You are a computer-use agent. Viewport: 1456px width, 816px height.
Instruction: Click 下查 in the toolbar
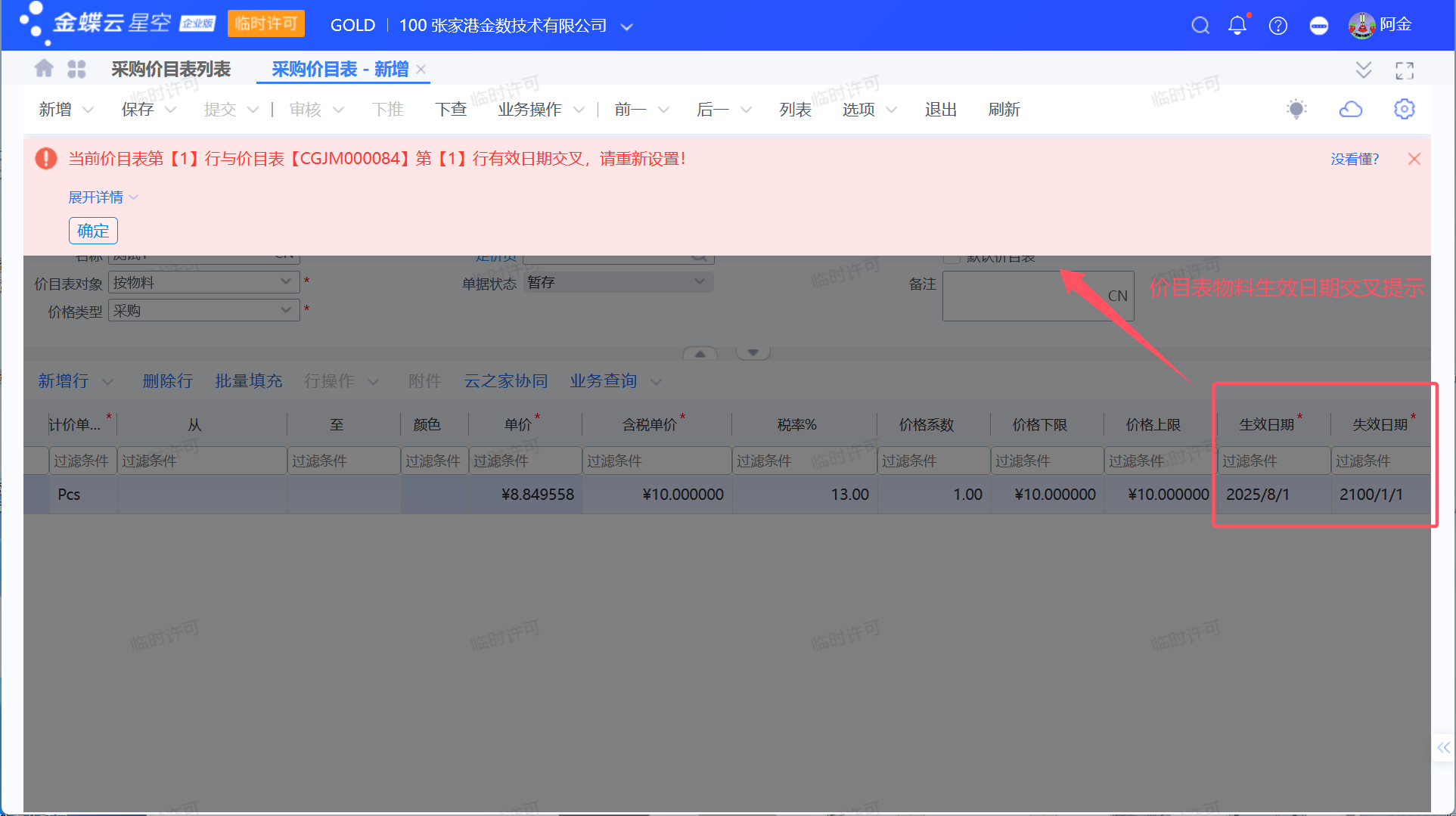point(451,110)
